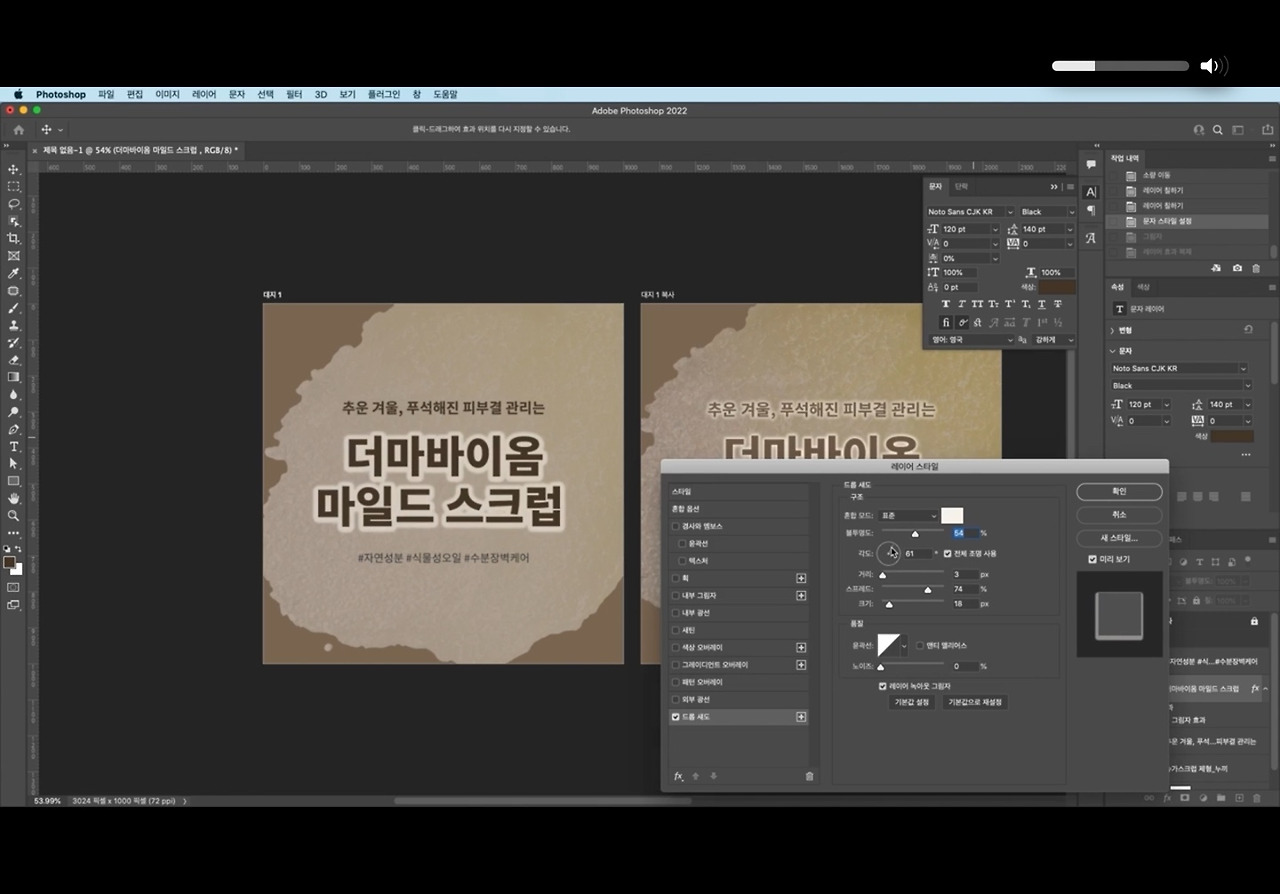Open the 필터 menu in menu bar
The width and height of the screenshot is (1280, 894).
294,94
